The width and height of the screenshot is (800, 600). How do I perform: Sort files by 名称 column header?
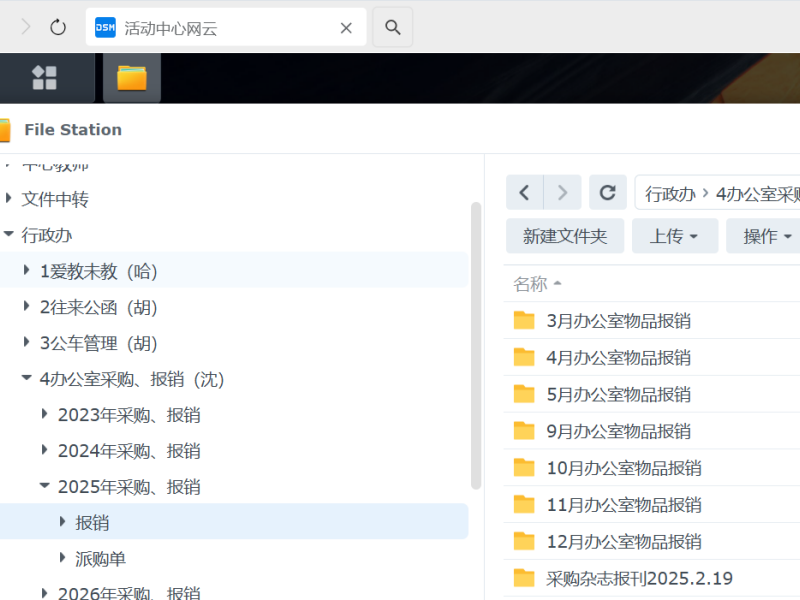click(x=531, y=284)
